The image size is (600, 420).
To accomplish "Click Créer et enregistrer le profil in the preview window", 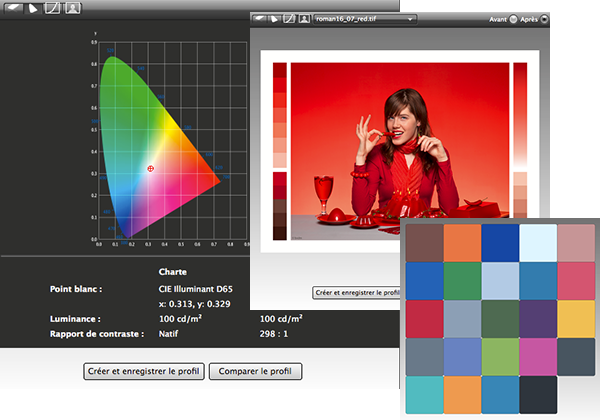I will (356, 293).
